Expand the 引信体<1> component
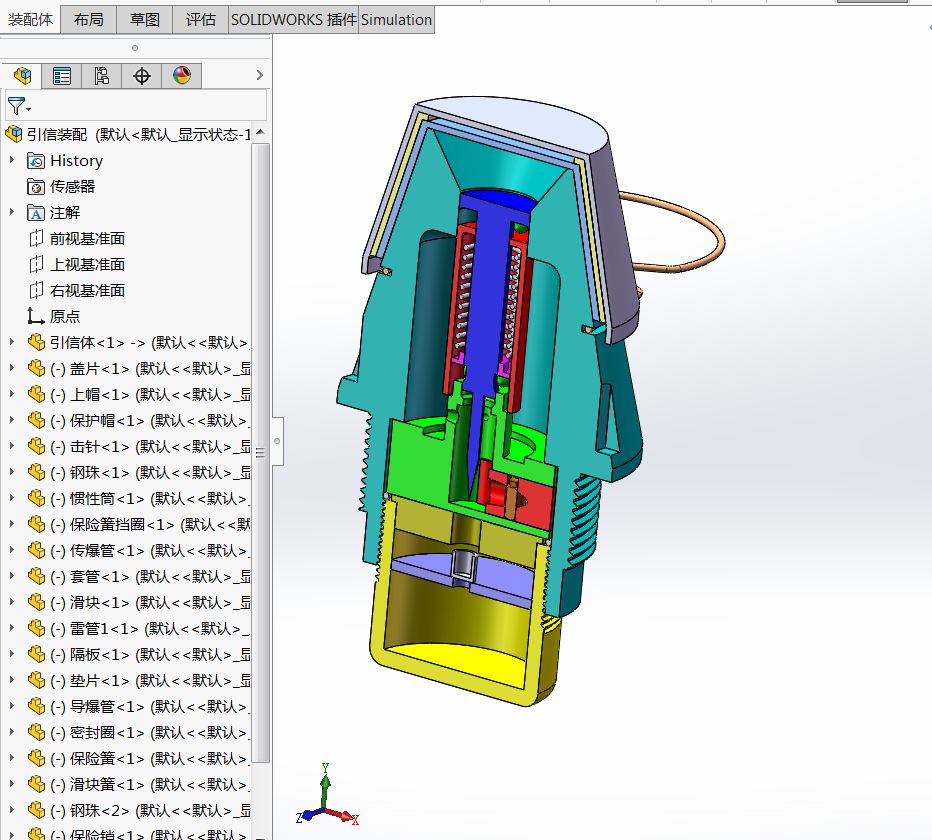Screen dimensions: 932x840 point(11,342)
